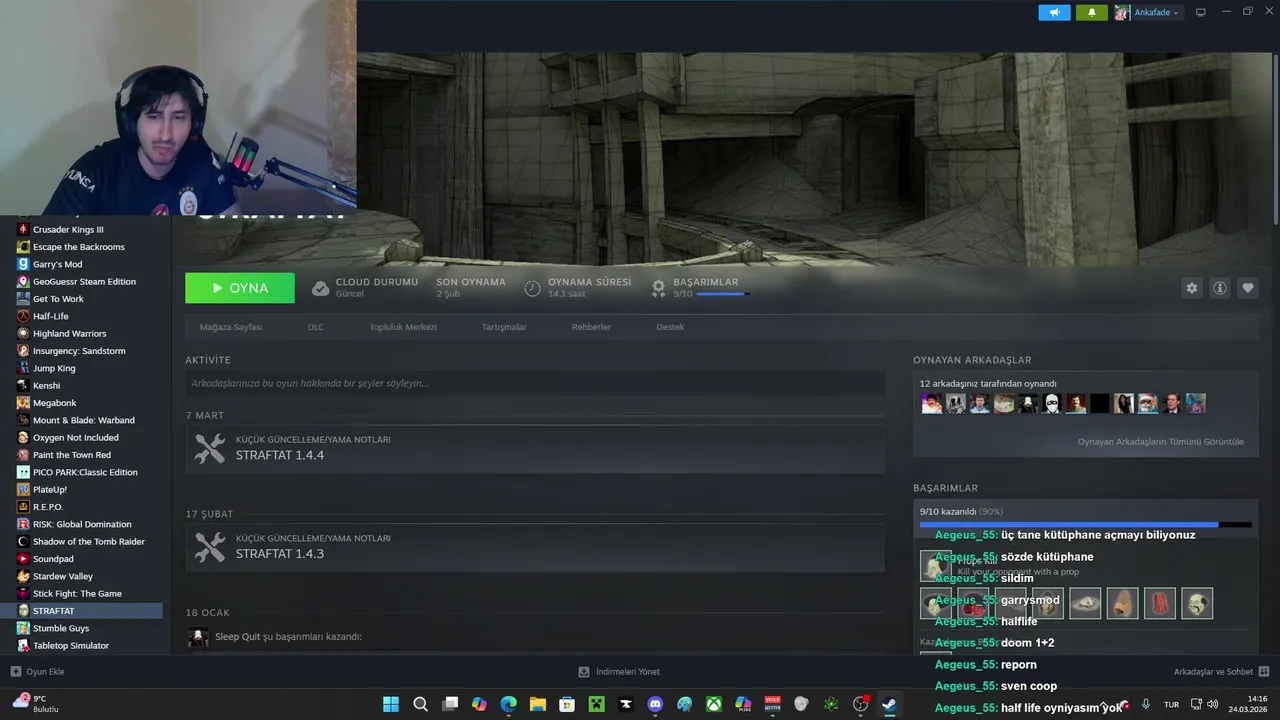Screen dimensions: 1280x720
Task: Open the Windows Start button
Action: click(391, 704)
